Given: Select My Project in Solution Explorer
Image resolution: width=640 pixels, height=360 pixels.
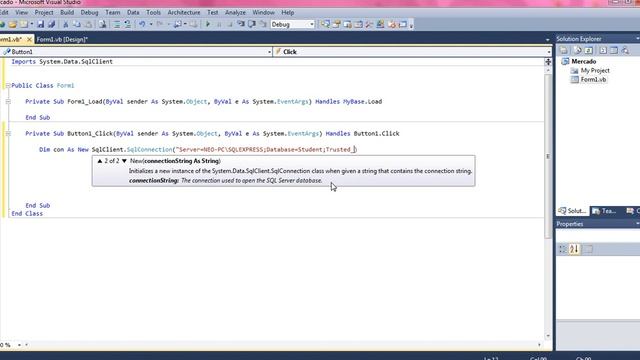Looking at the screenshot, I should point(595,71).
